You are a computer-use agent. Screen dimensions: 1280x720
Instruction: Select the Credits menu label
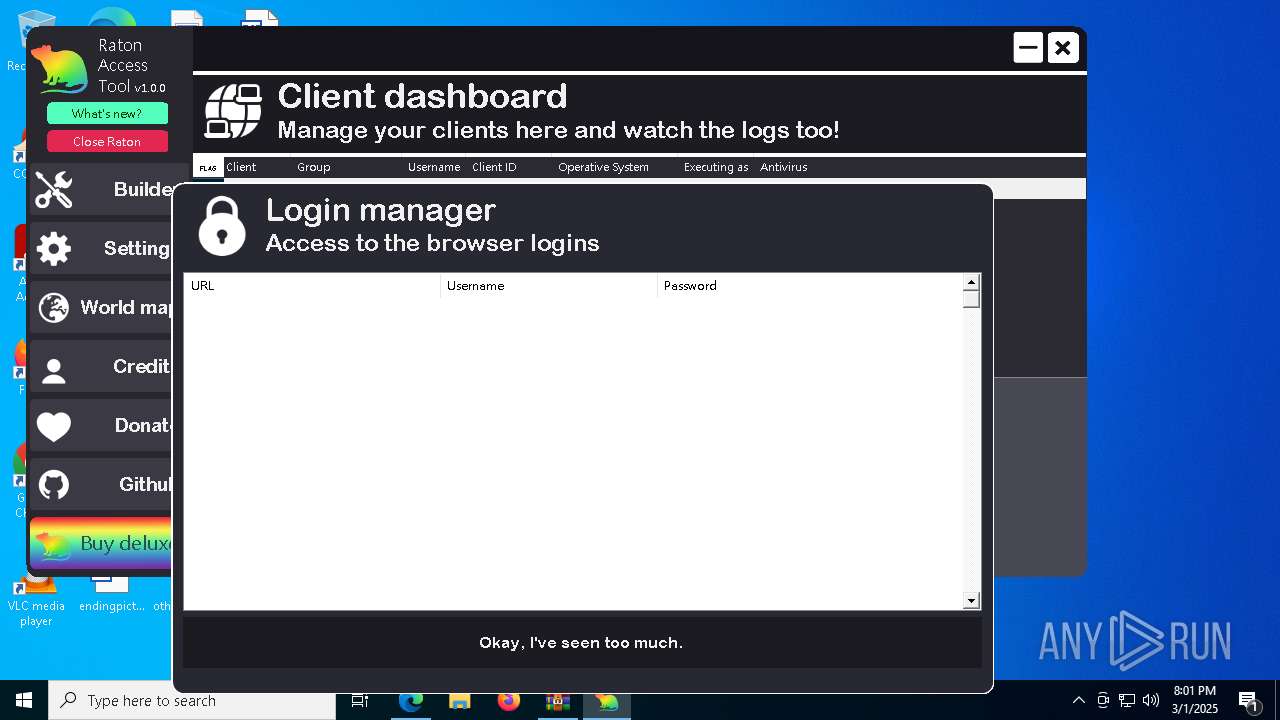click(x=142, y=366)
